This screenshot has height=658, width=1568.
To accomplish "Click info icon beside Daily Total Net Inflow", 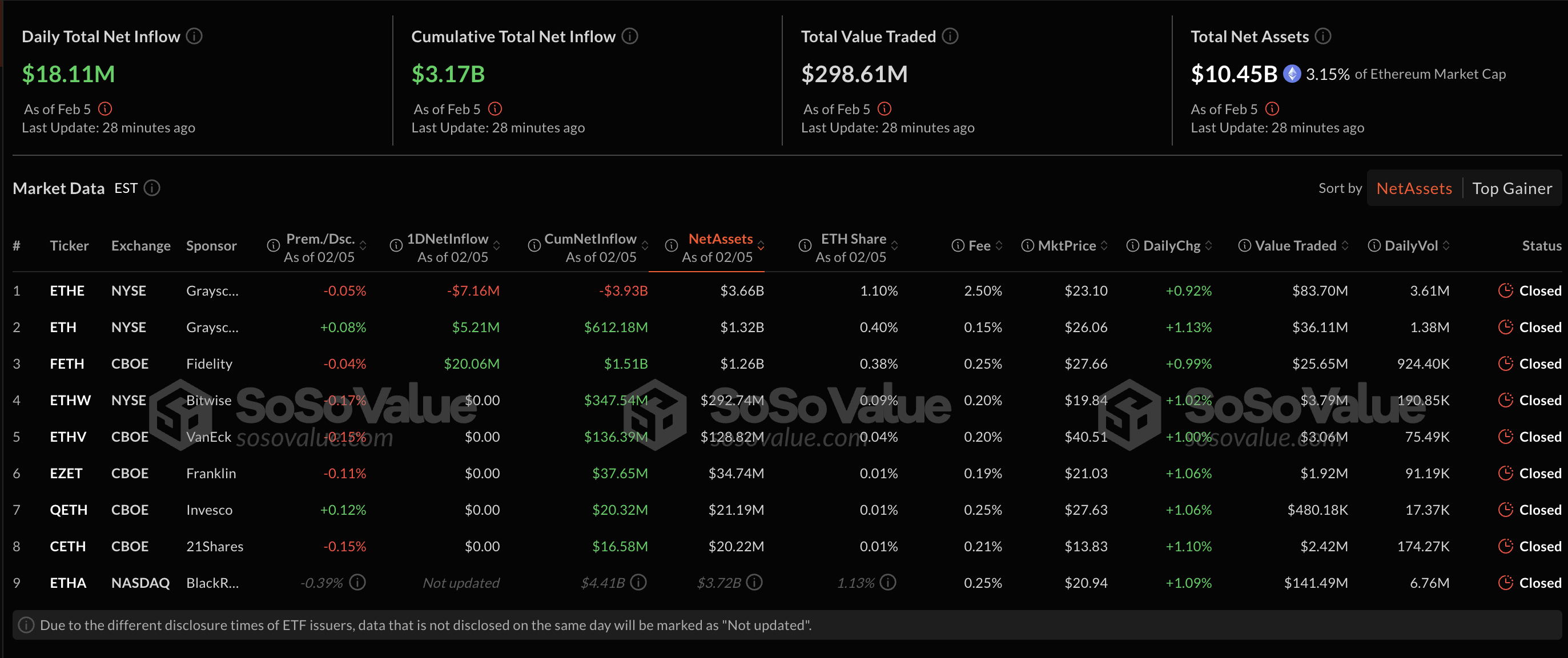I will click(x=194, y=37).
